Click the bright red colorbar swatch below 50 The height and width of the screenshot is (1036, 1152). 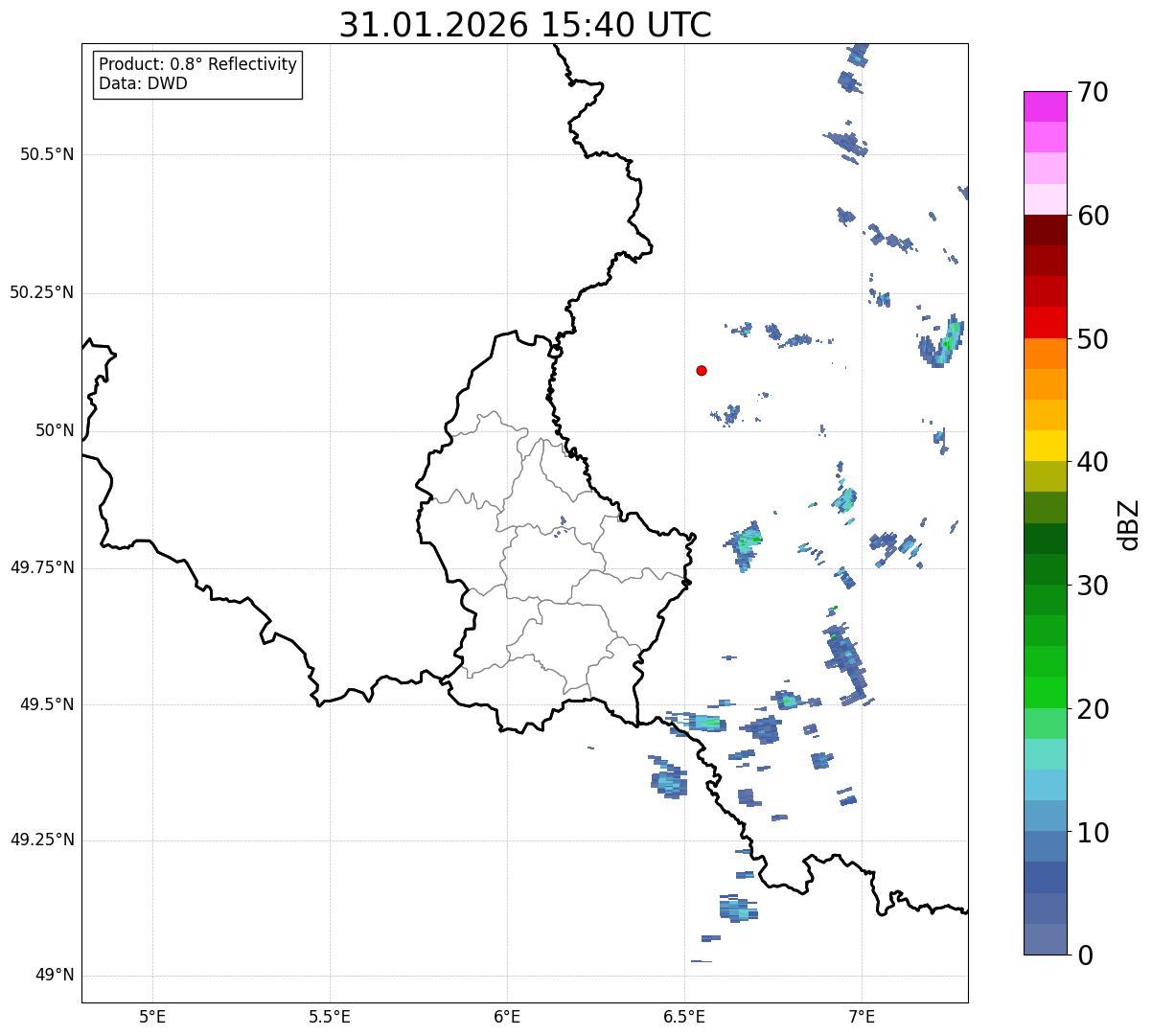coord(1045,322)
